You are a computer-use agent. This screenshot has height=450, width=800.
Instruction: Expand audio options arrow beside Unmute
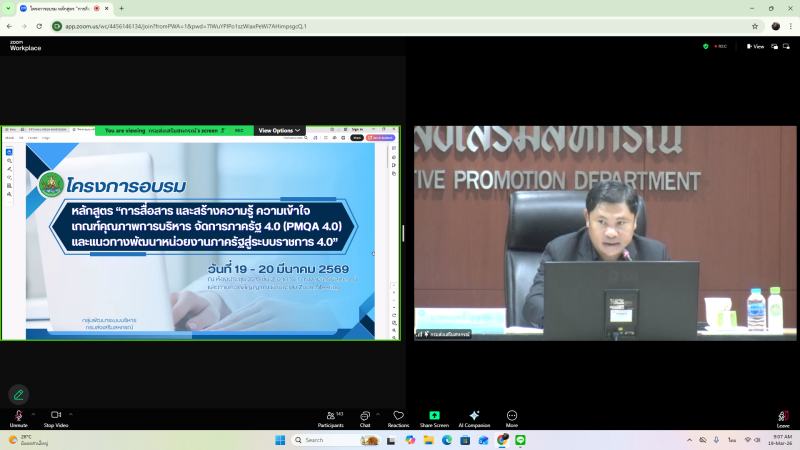pos(33,413)
